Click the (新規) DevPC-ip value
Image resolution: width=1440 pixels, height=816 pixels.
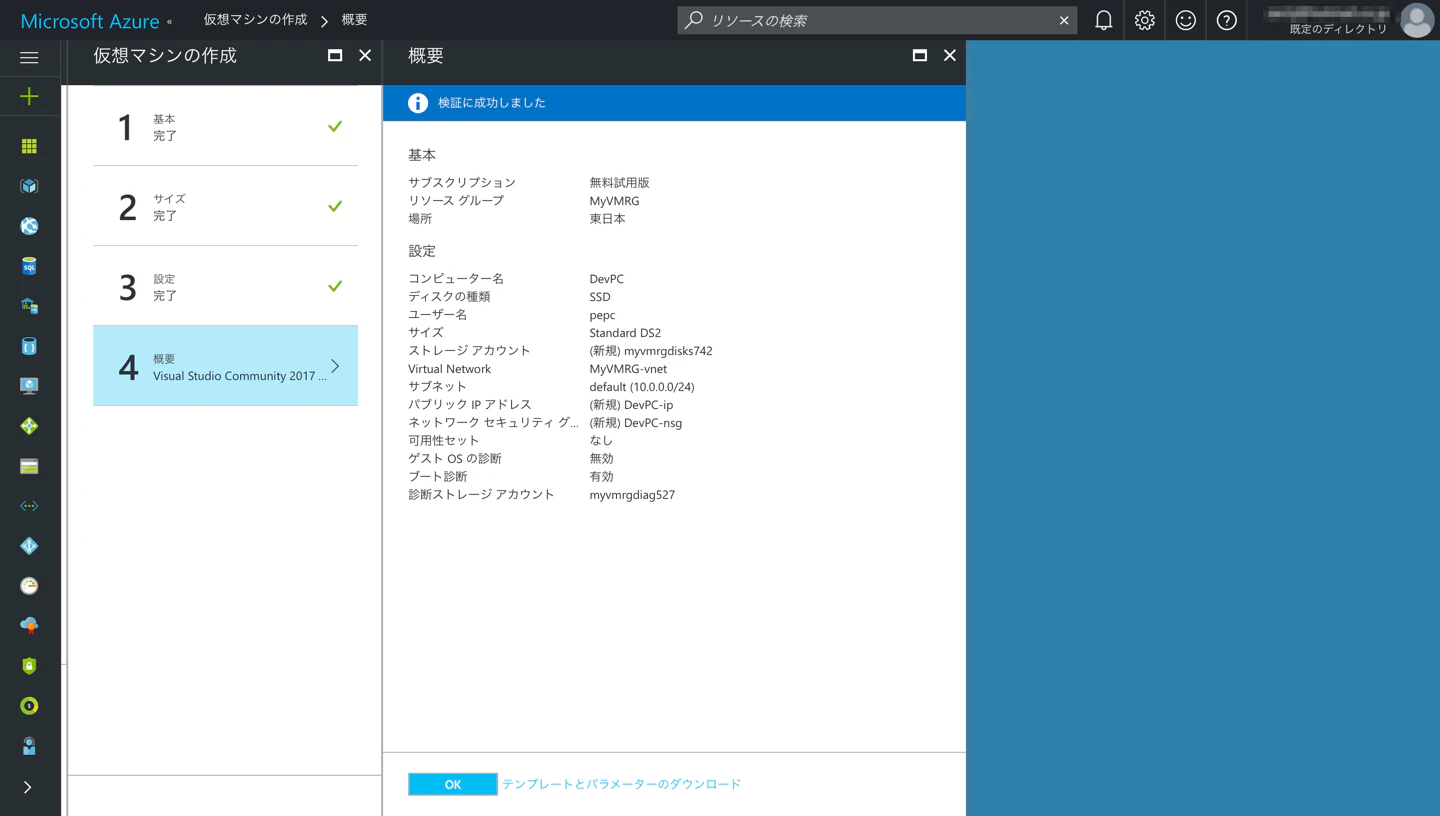631,405
